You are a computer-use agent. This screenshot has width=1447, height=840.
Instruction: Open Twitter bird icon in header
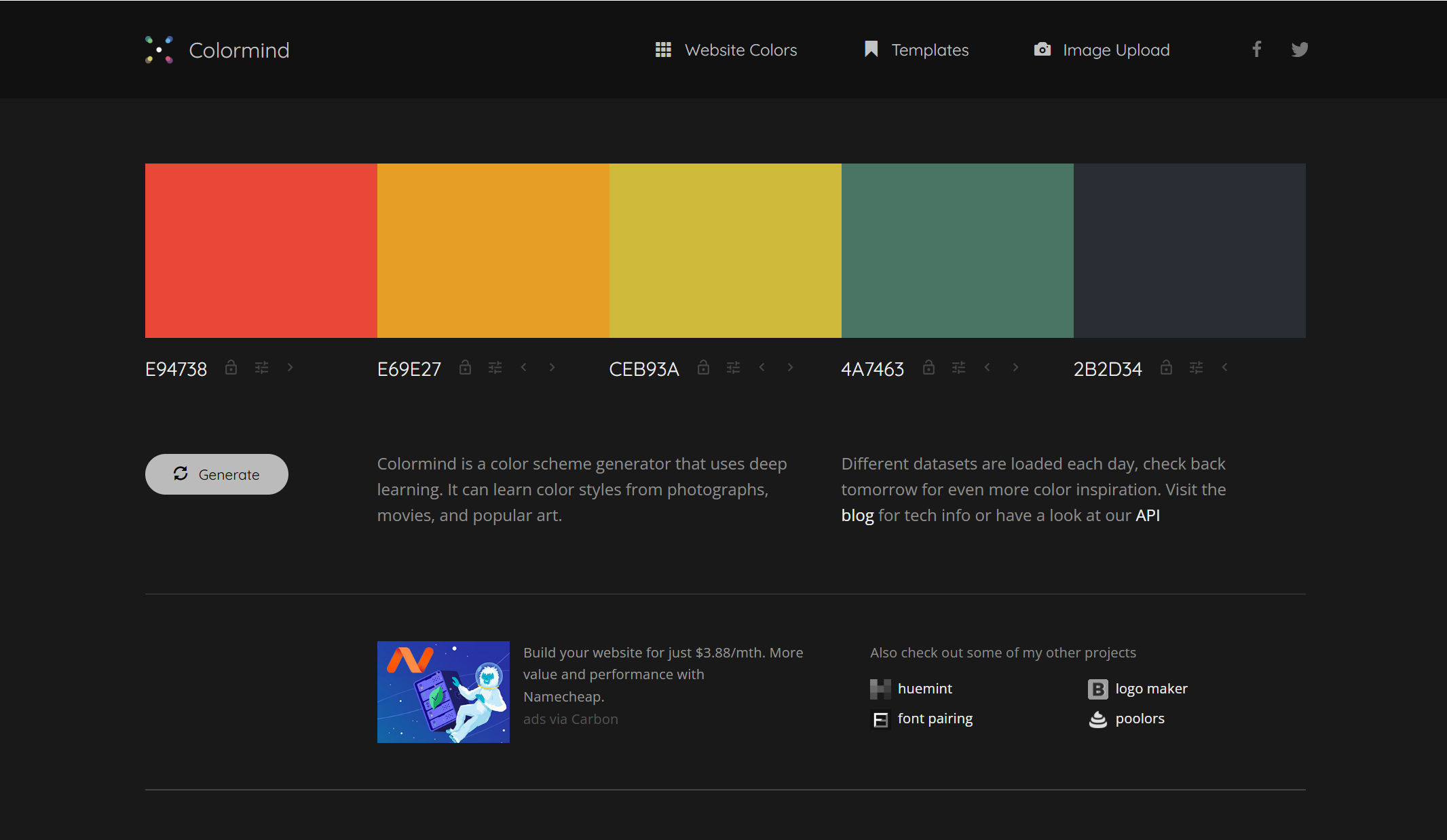coord(1299,50)
